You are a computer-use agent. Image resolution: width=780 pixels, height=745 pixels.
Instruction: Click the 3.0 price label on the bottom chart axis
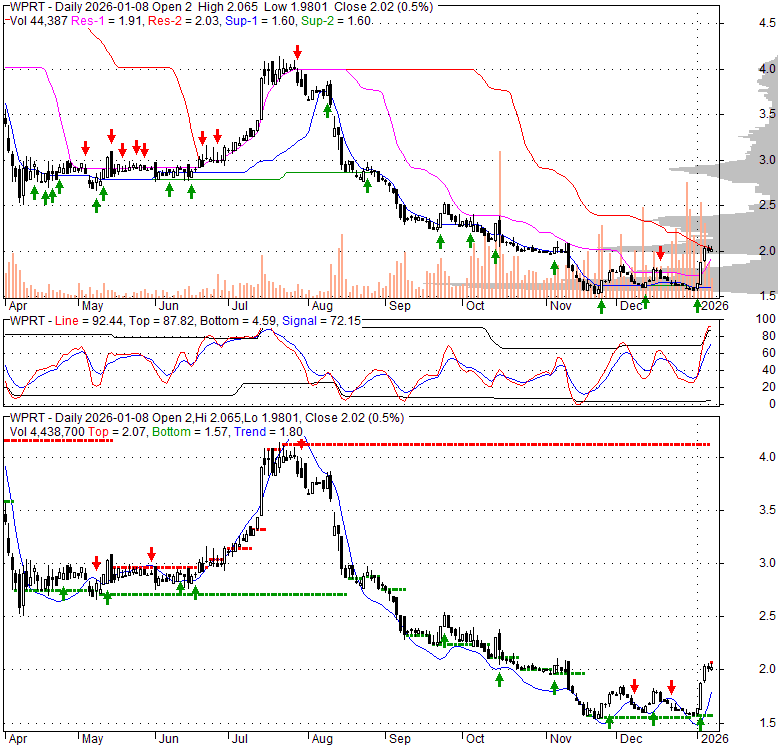click(767, 563)
